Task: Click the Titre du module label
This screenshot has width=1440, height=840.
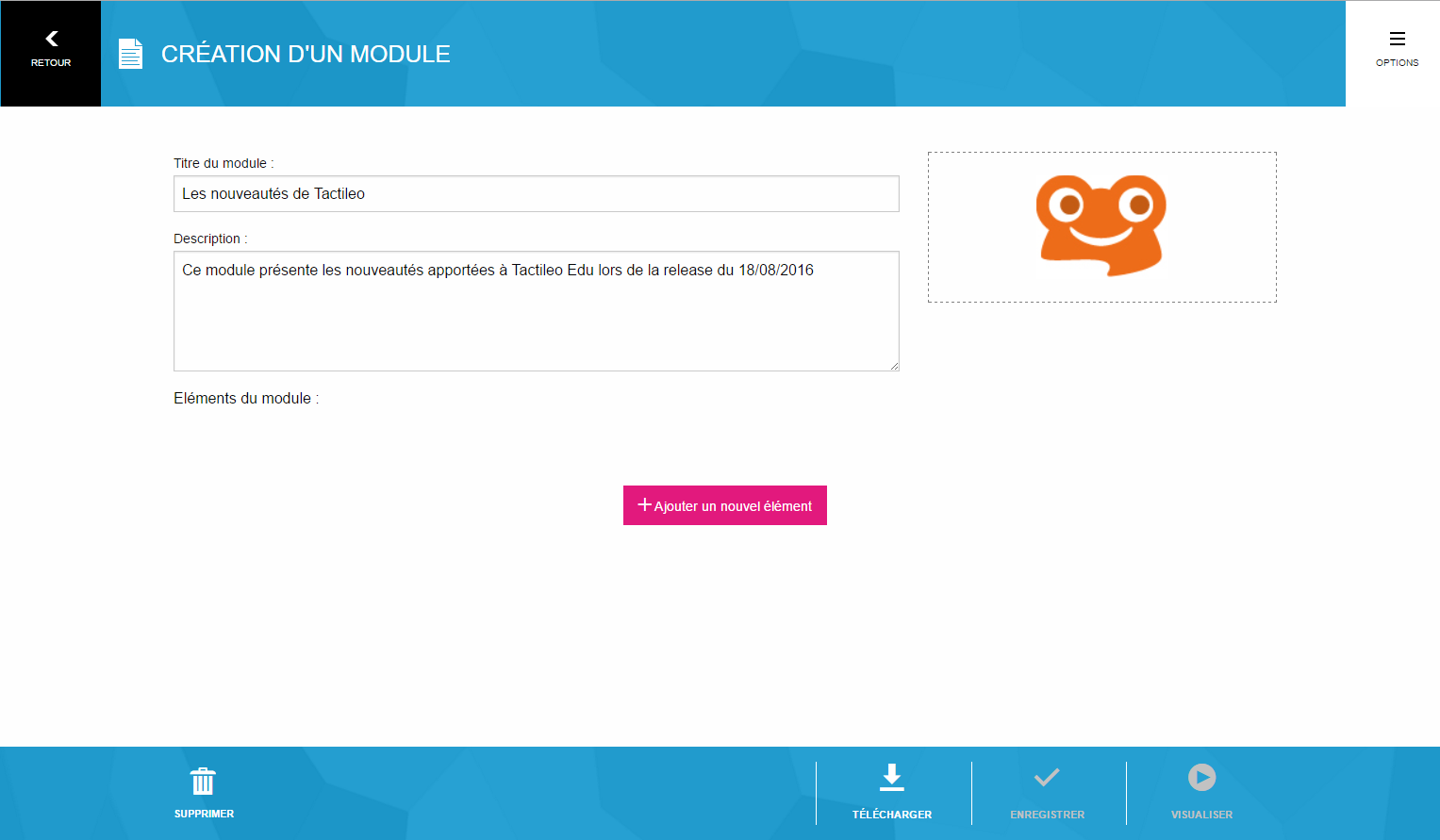Action: [x=223, y=163]
